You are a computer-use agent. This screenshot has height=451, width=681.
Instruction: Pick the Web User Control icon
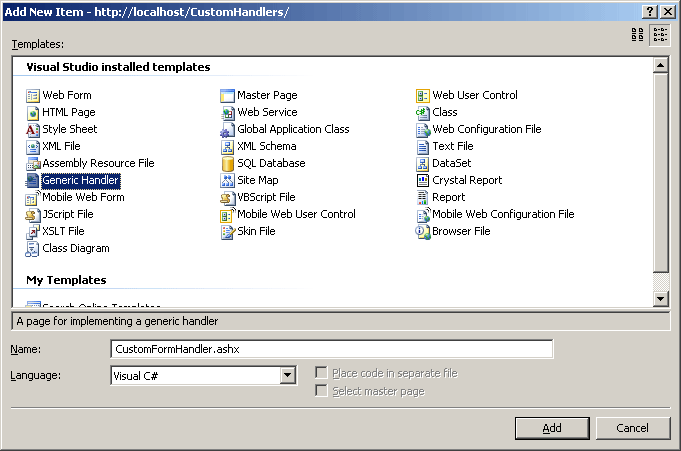pos(423,96)
